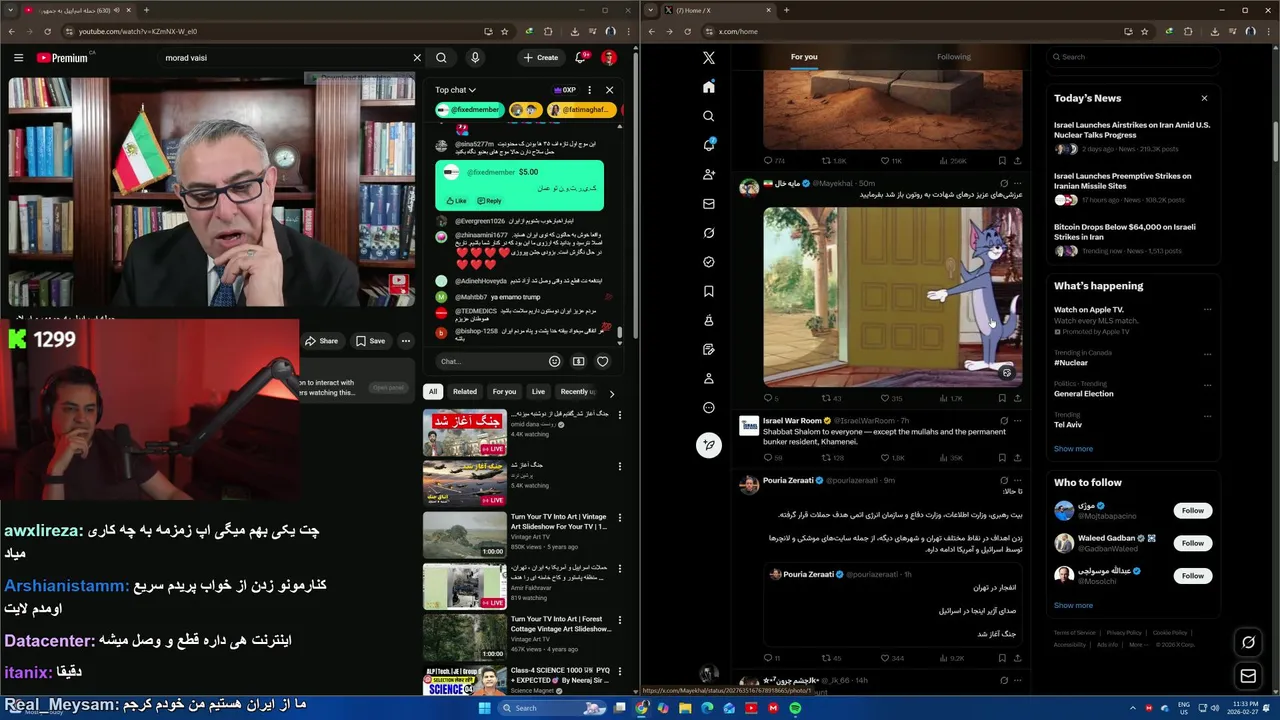The image size is (1280, 720).
Task: Open Windows Start menu
Action: coord(485,708)
